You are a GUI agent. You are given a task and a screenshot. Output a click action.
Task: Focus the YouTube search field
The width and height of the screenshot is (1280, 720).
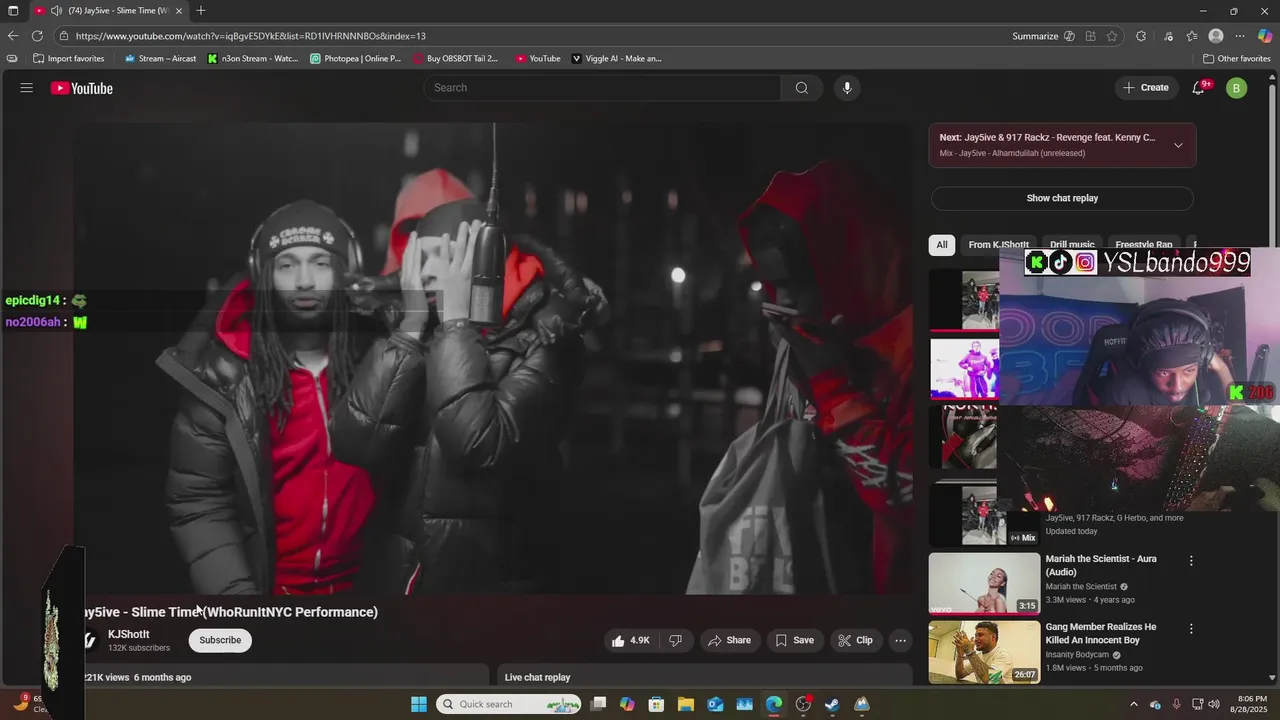(x=602, y=88)
